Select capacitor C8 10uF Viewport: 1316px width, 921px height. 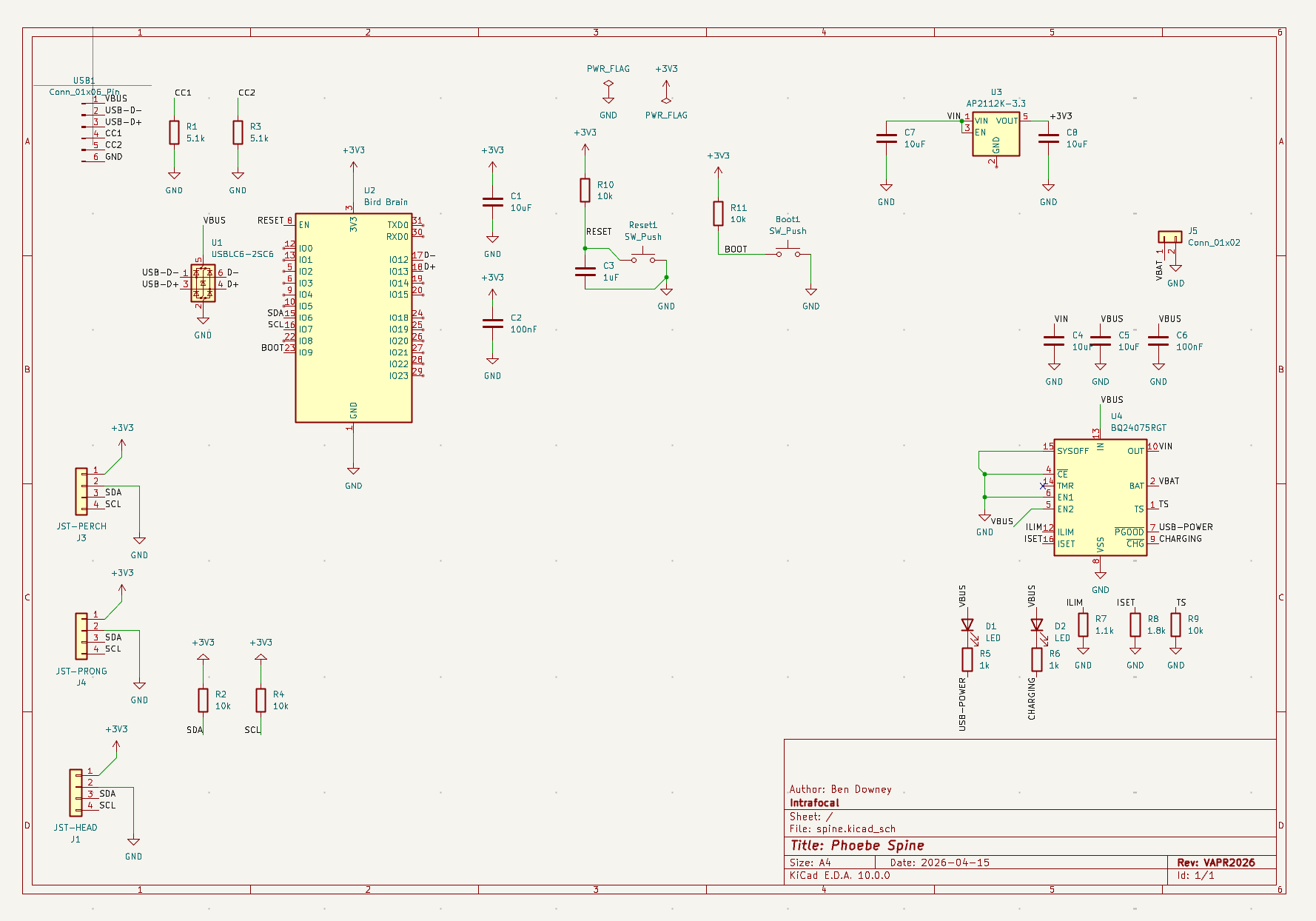(1048, 138)
